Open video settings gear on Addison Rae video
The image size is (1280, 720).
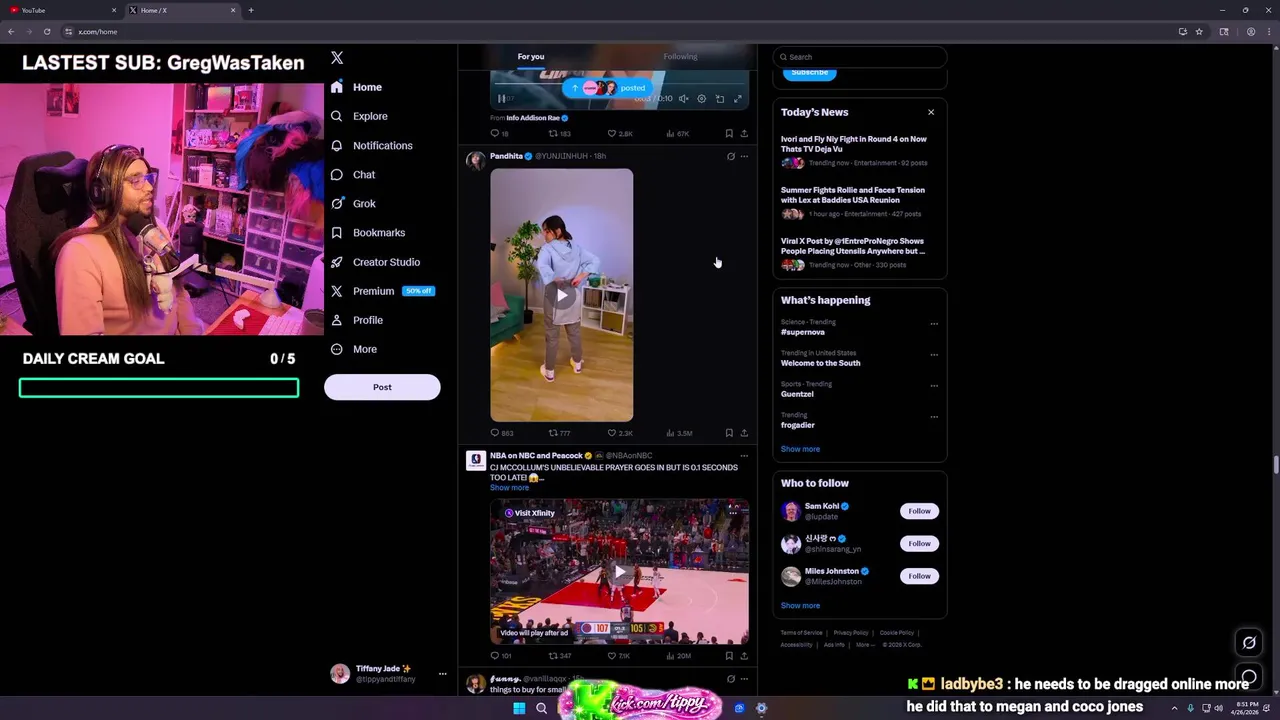(702, 99)
